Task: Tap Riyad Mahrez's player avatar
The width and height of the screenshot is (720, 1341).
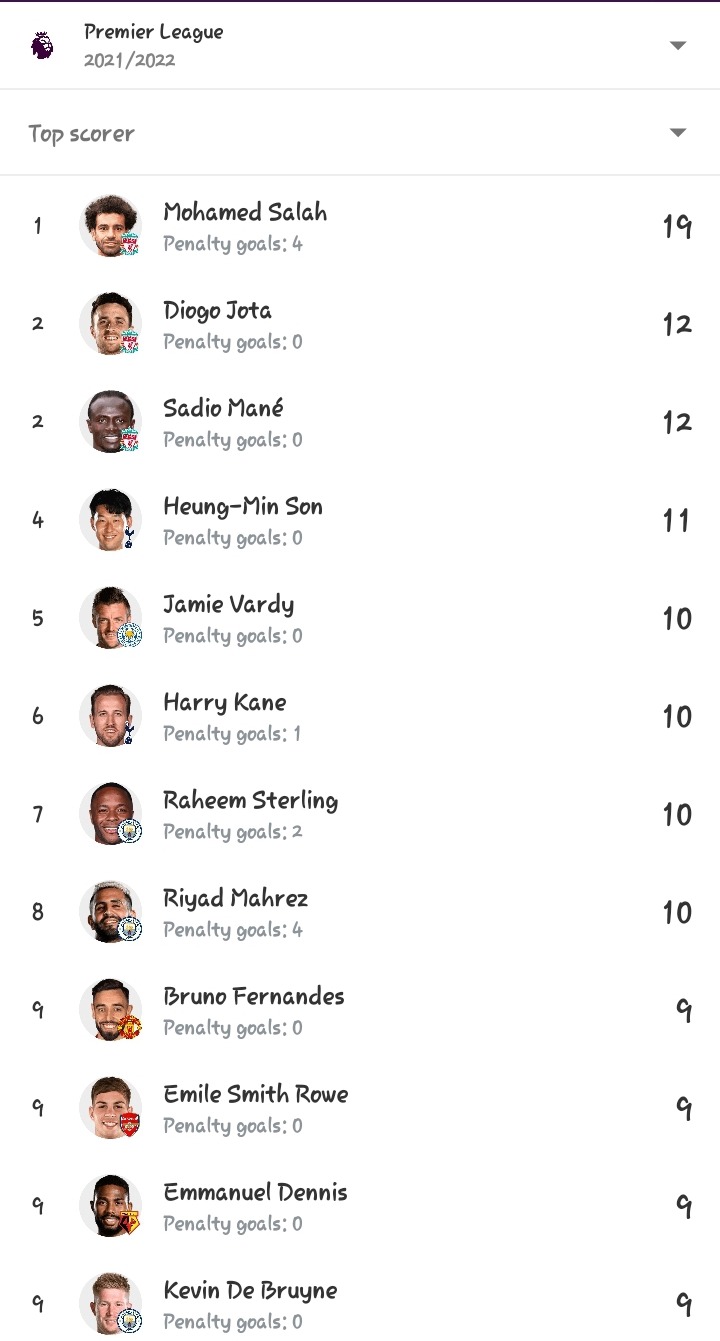Action: click(109, 912)
